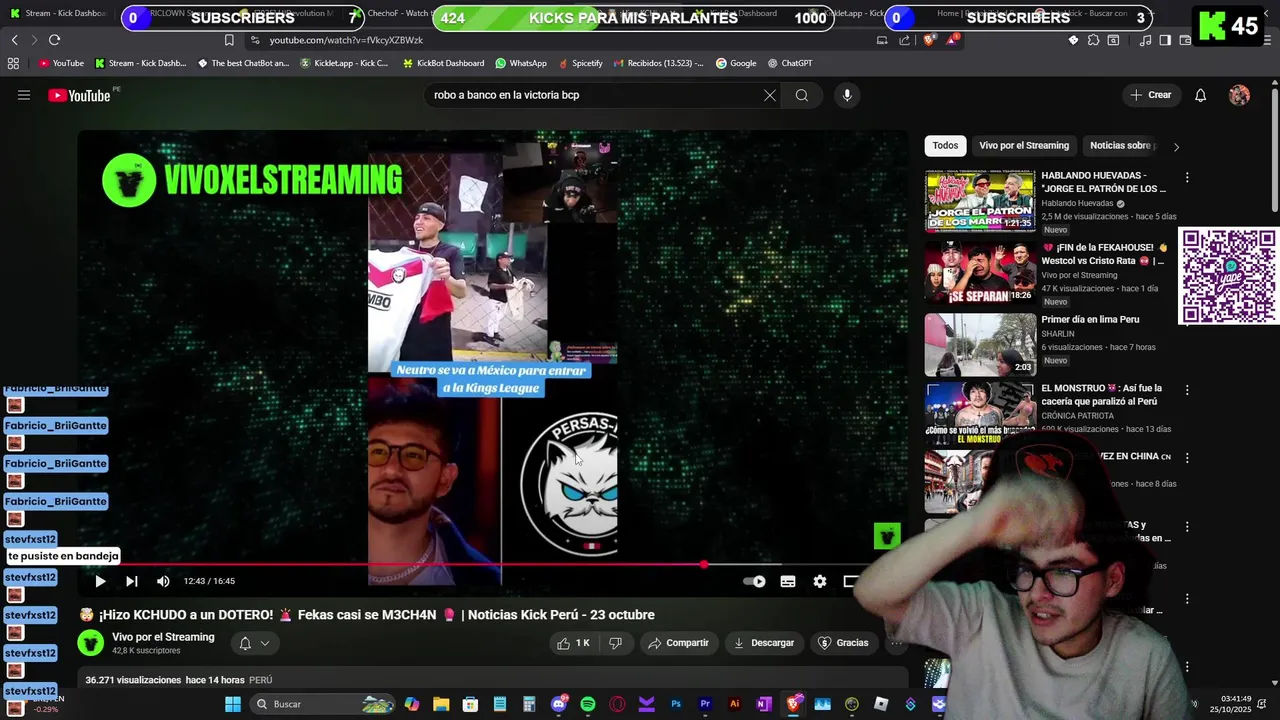Open options for HABLANDO HUEVADAS video
This screenshot has width=1280, height=720.
1187,177
